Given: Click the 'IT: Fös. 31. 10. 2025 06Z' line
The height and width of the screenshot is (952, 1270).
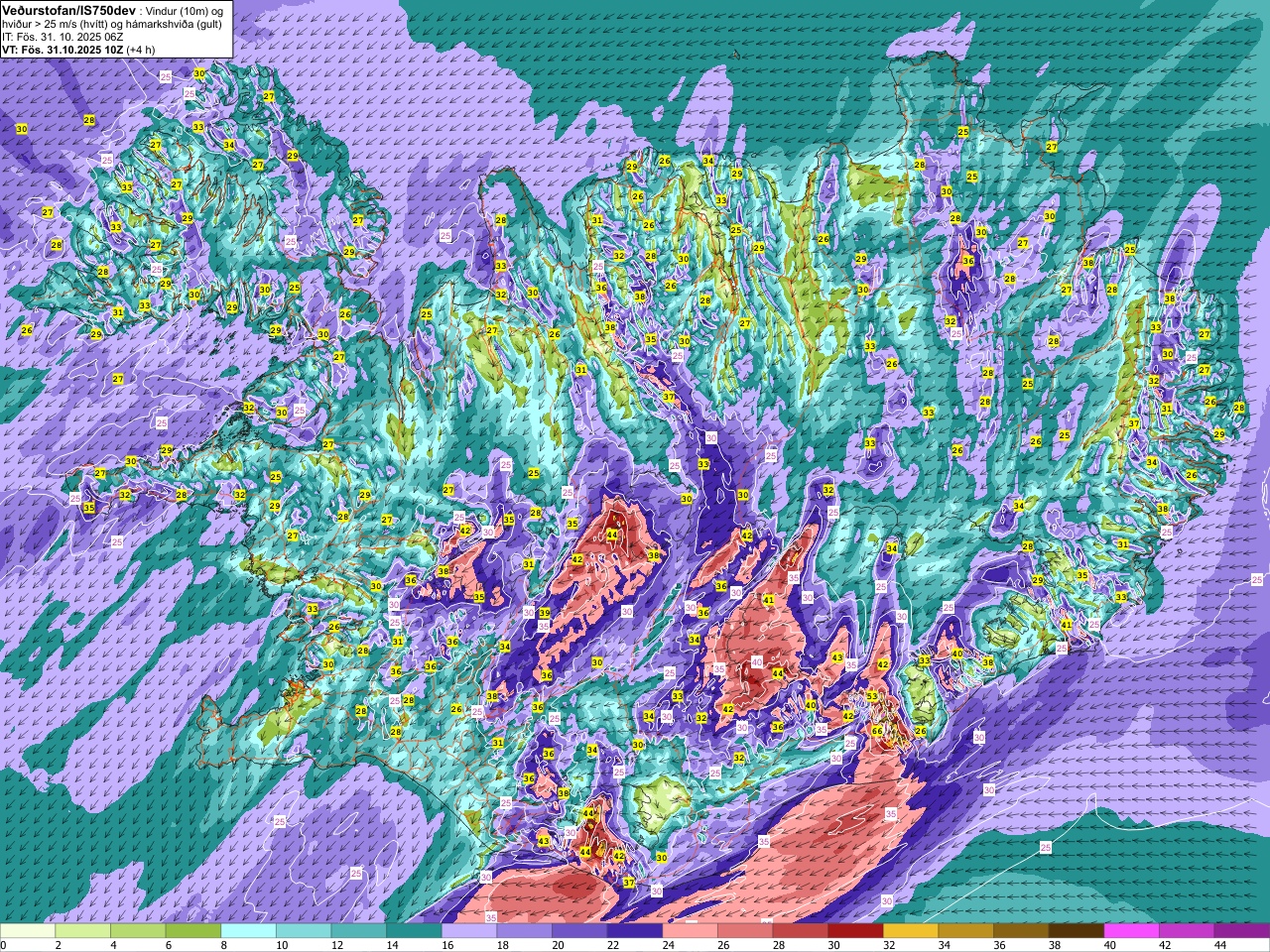Looking at the screenshot, I should pyautogui.click(x=63, y=36).
